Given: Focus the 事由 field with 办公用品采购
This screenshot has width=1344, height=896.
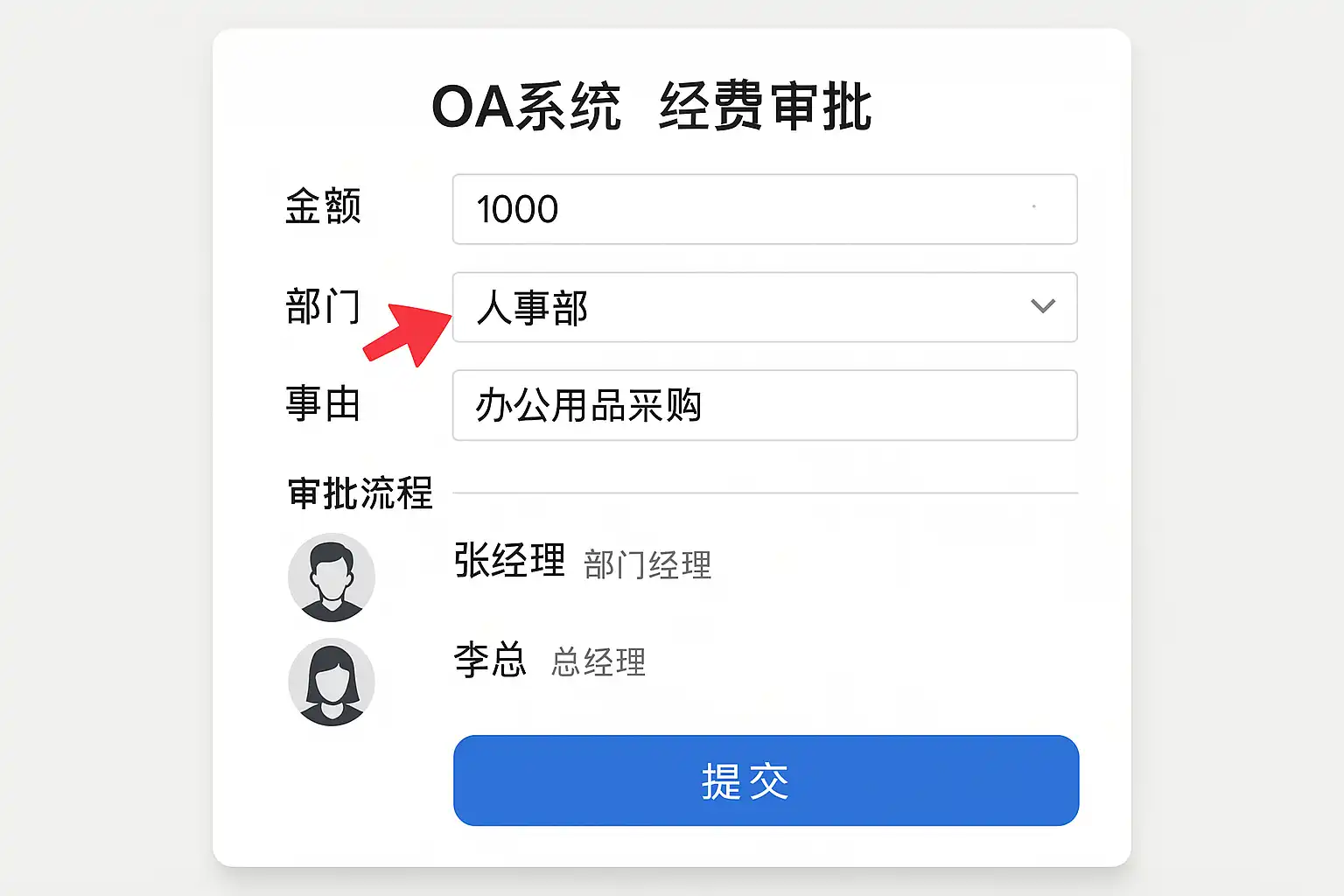Looking at the screenshot, I should pos(765,405).
